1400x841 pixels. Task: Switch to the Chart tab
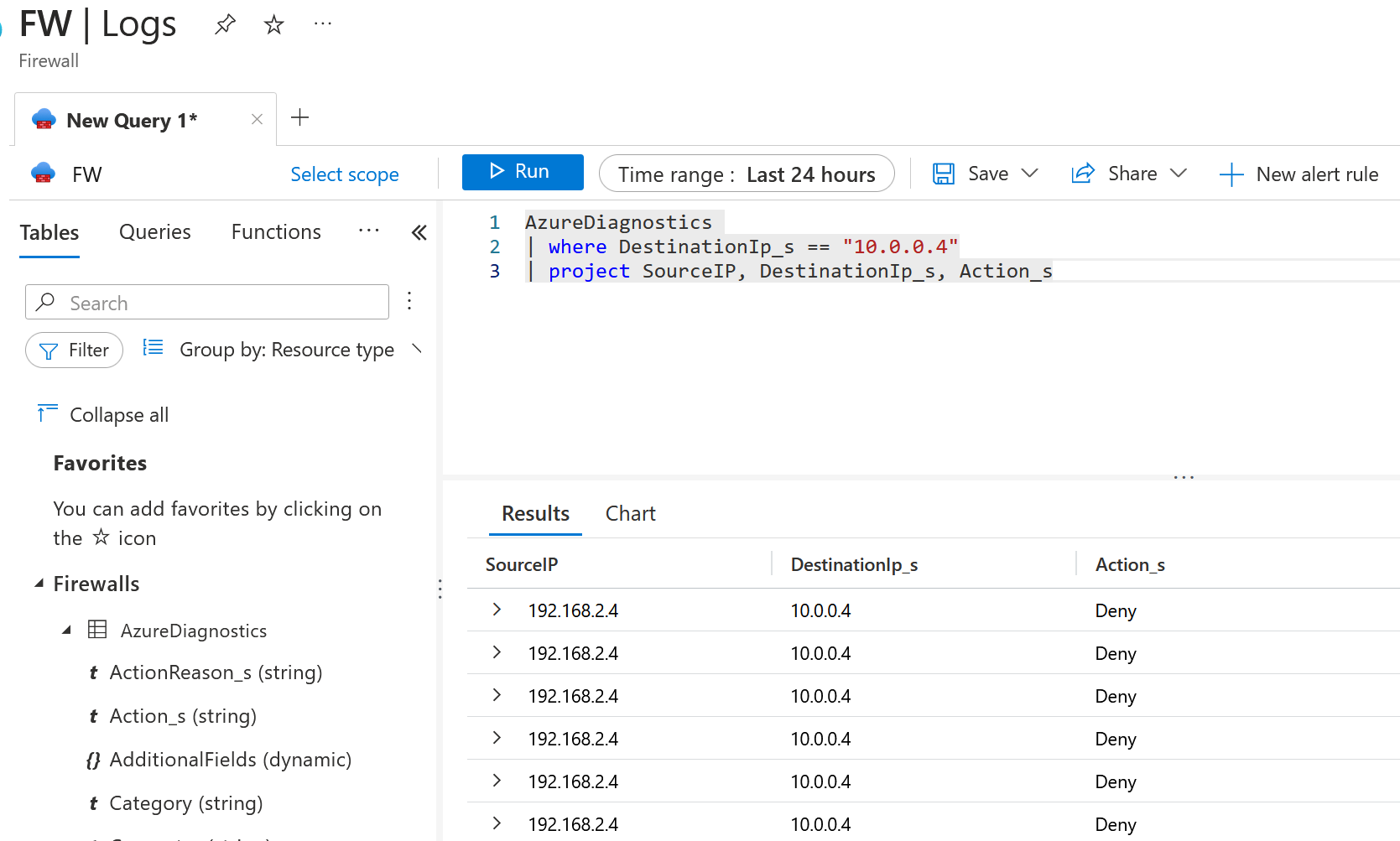631,513
